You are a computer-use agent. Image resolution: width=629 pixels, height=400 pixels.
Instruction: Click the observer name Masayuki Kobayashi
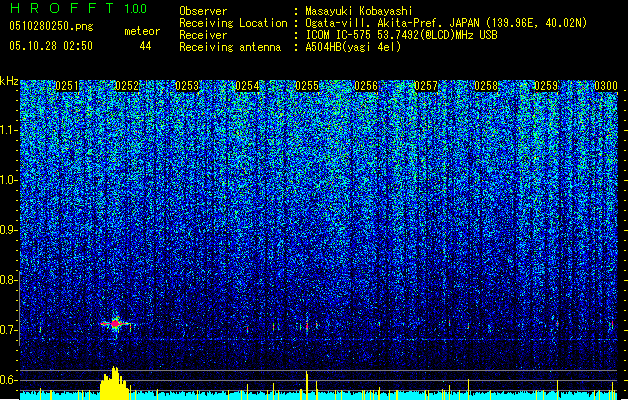[359, 11]
